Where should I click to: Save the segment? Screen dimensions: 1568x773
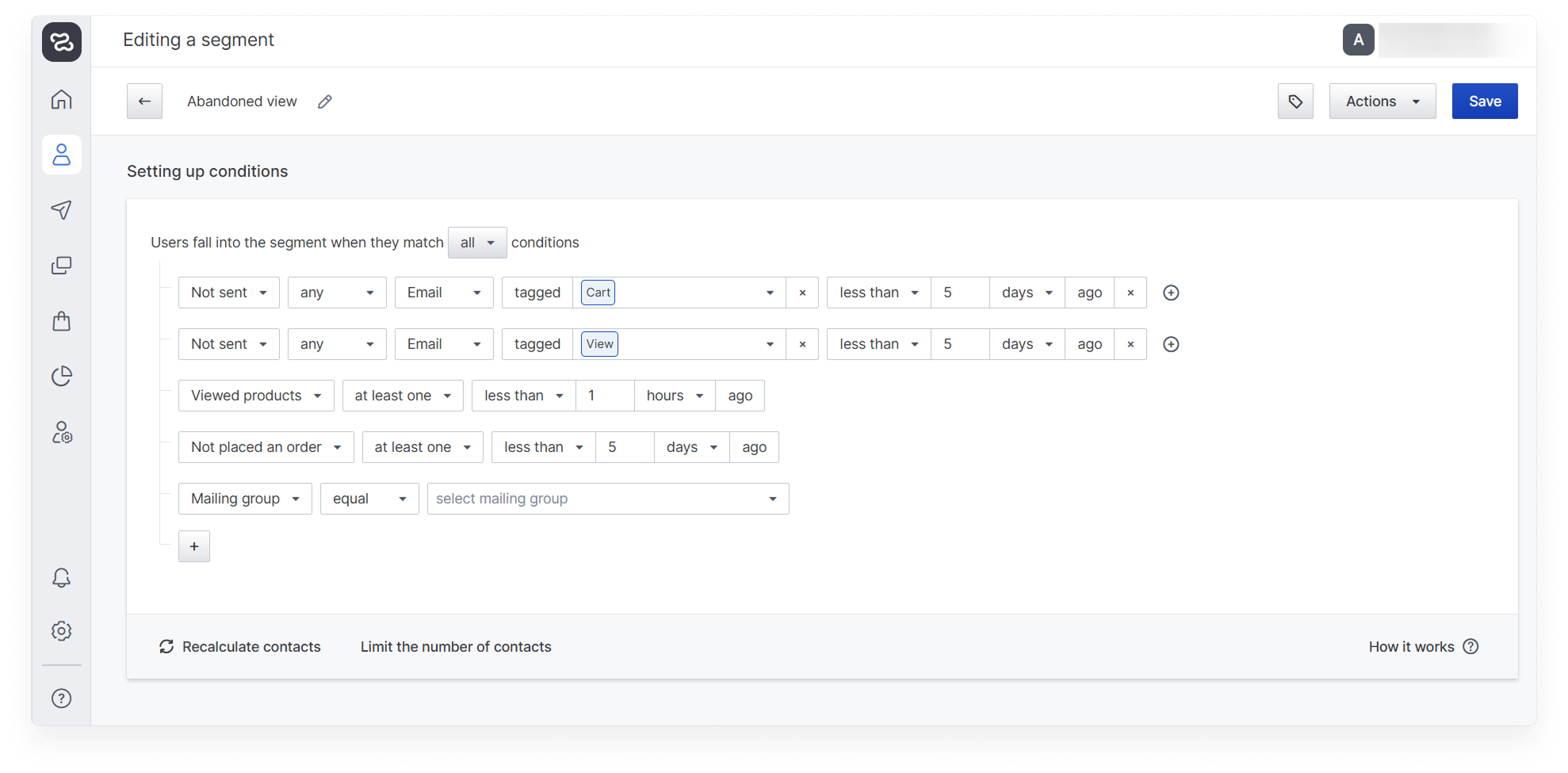point(1484,101)
